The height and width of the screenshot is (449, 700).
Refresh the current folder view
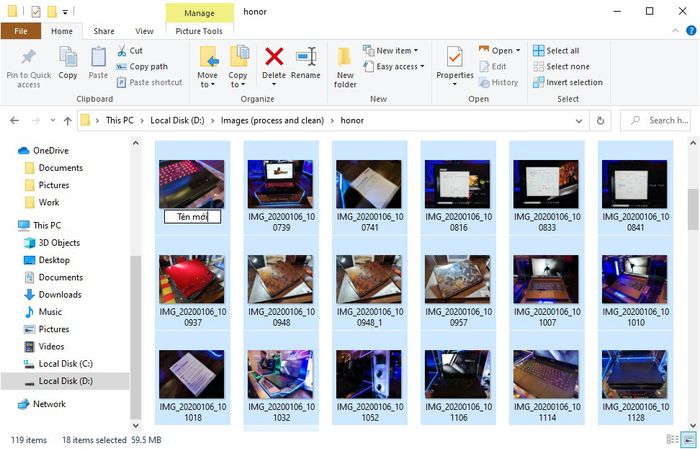[x=600, y=121]
